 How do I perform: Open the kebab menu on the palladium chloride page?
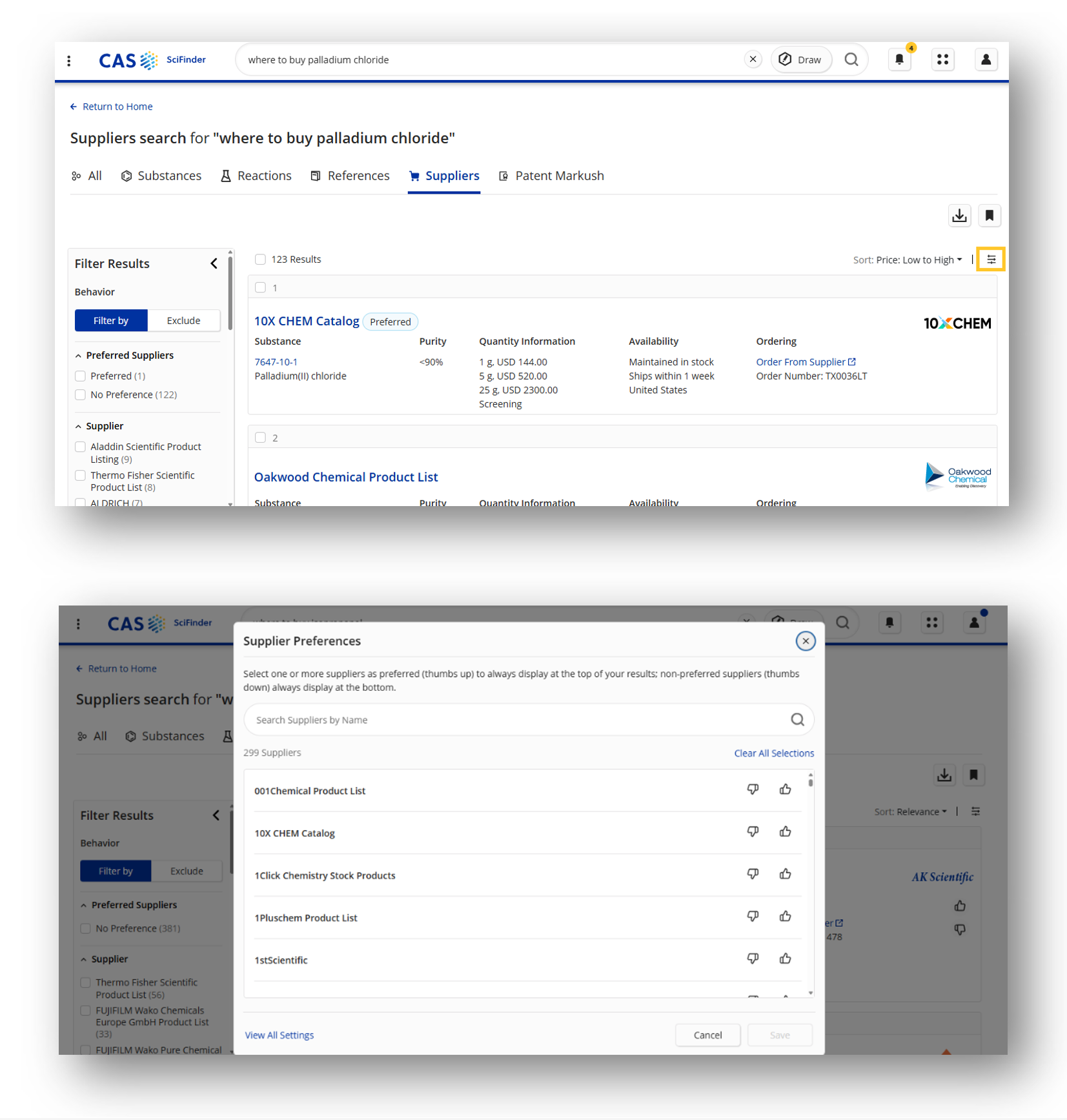(69, 61)
